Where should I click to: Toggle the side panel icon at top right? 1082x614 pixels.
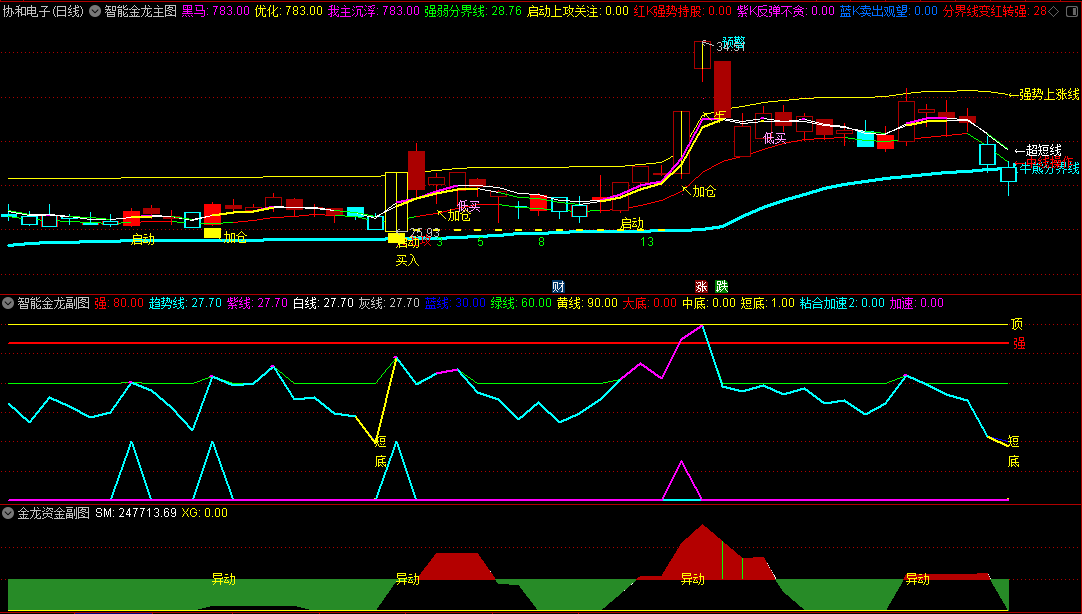pyautogui.click(x=1072, y=11)
